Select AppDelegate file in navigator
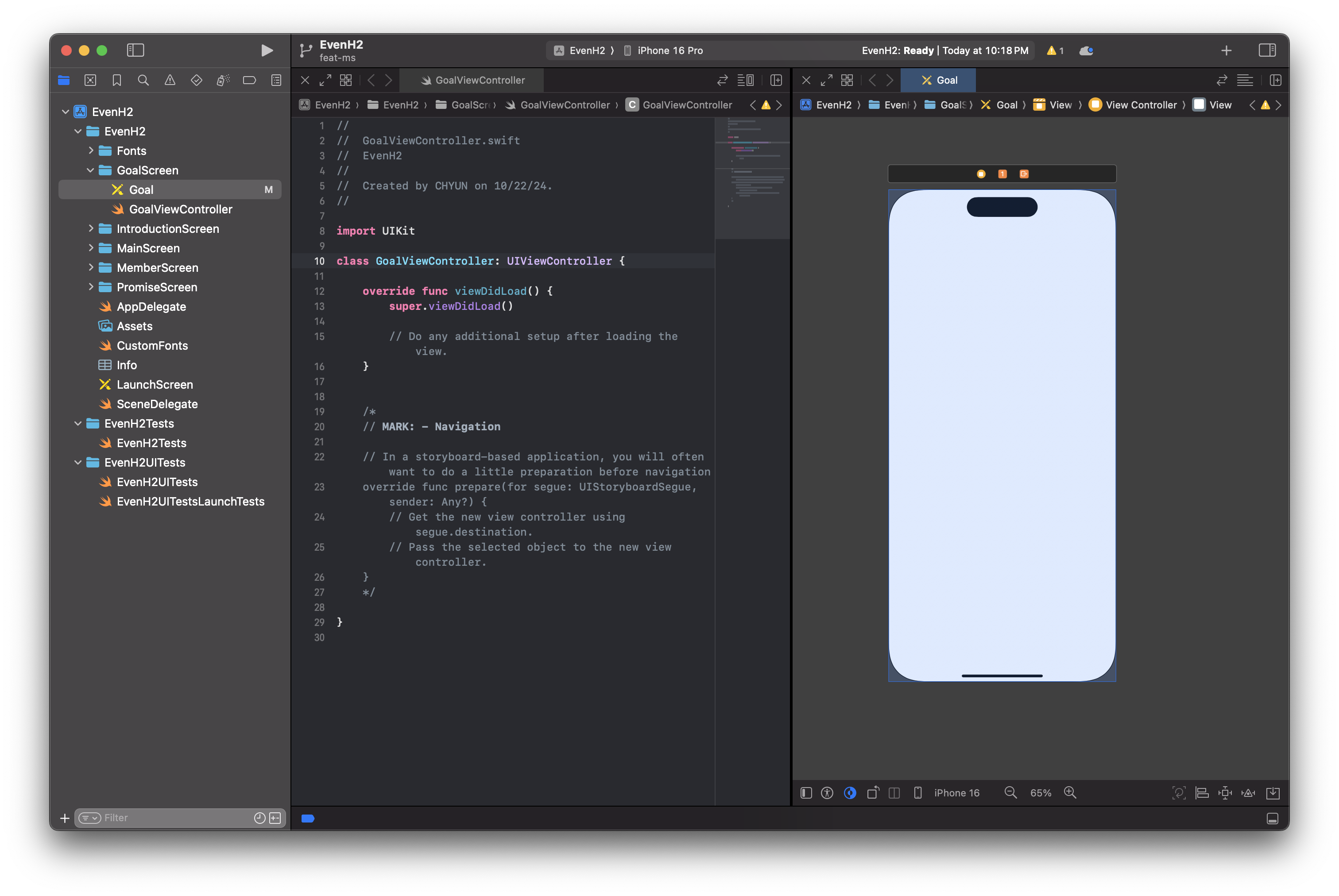Screen dimensions: 1339x896 pyautogui.click(x=151, y=307)
